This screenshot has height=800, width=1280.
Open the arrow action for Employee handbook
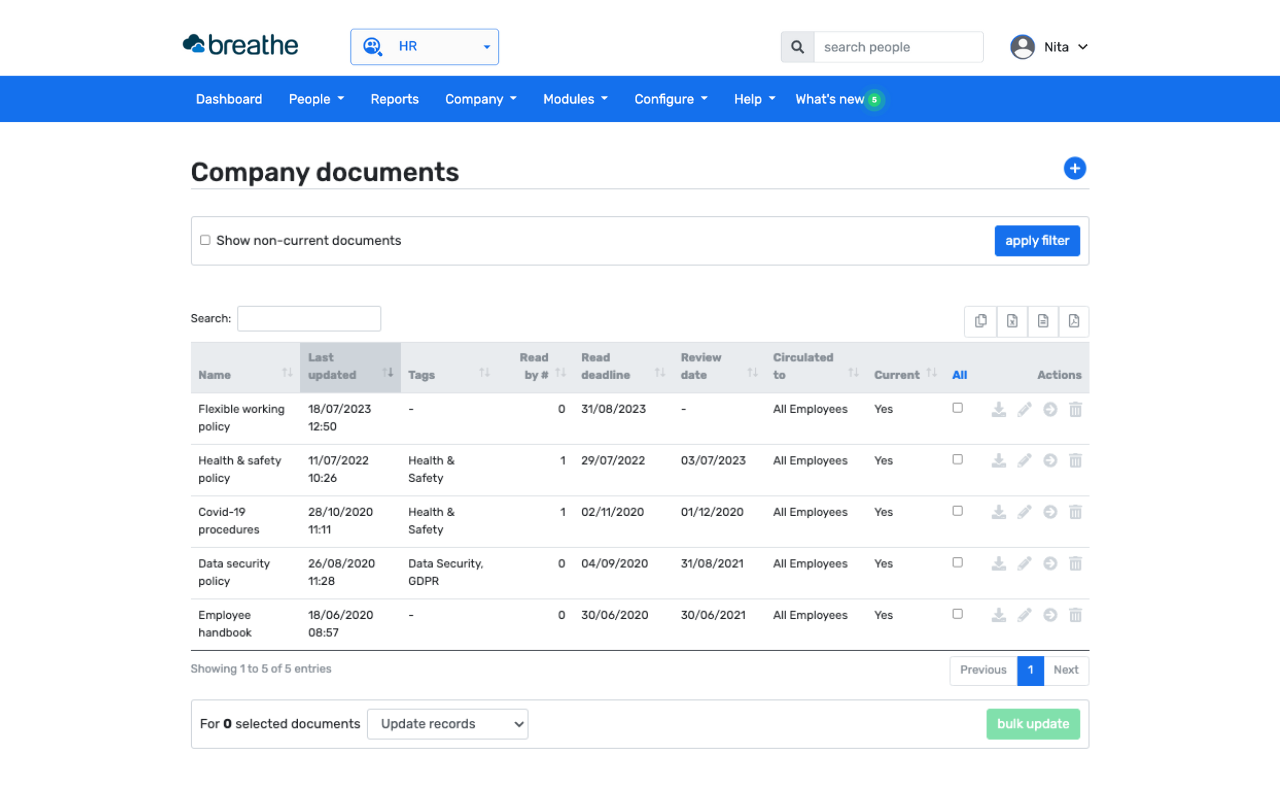[1050, 615]
